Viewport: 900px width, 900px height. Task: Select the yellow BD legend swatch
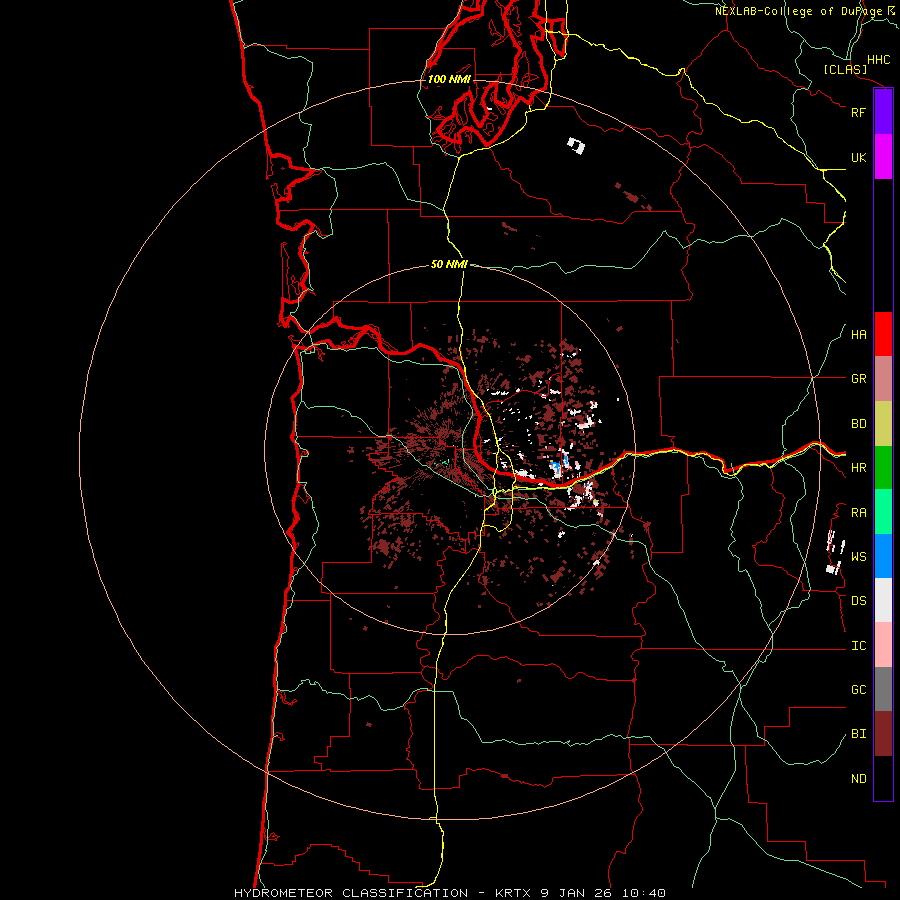(x=883, y=424)
